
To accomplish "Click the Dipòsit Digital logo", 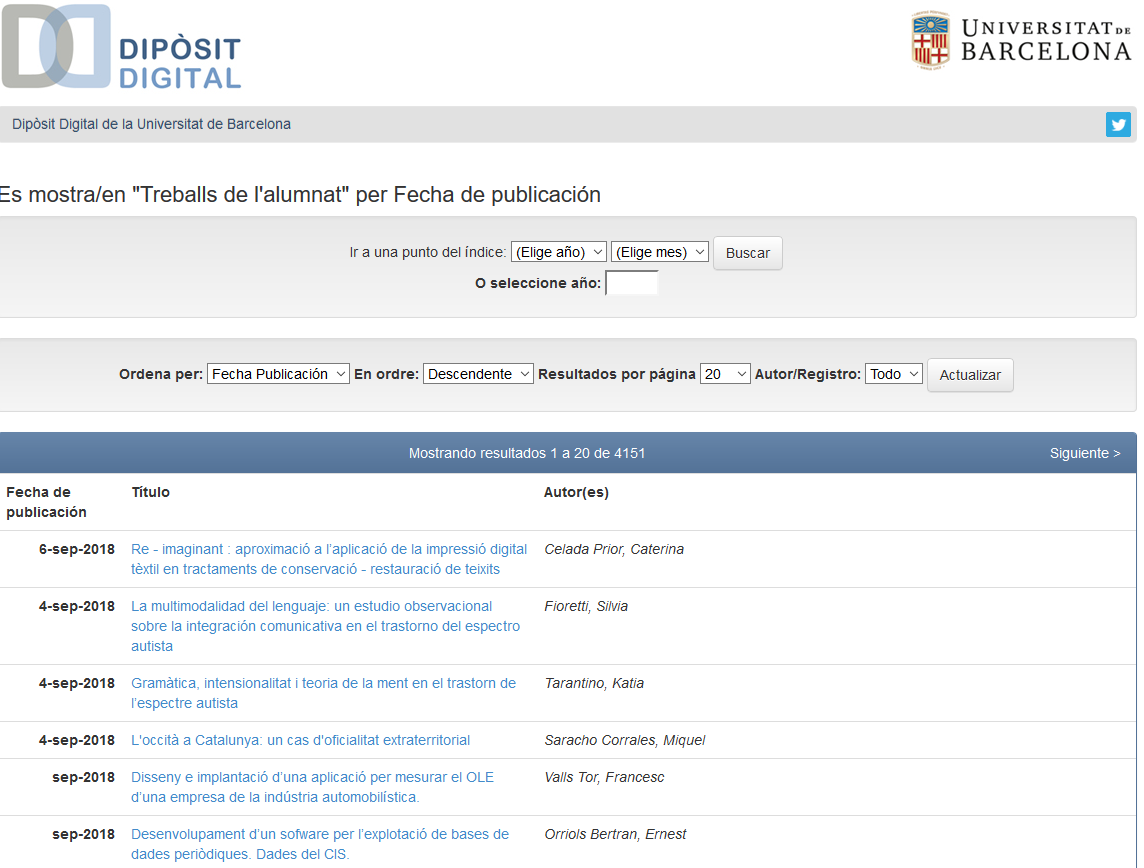I will [121, 48].
